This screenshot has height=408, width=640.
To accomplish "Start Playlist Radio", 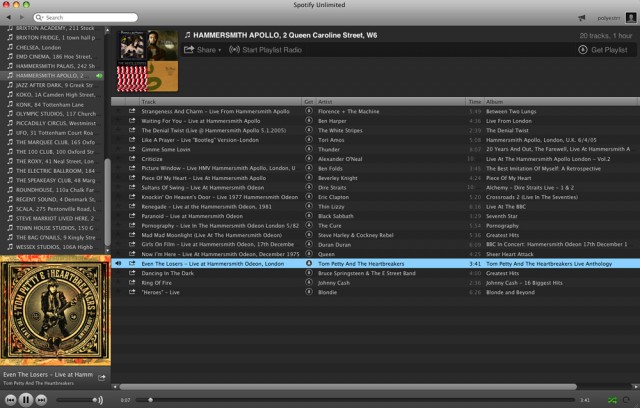I will pos(265,50).
